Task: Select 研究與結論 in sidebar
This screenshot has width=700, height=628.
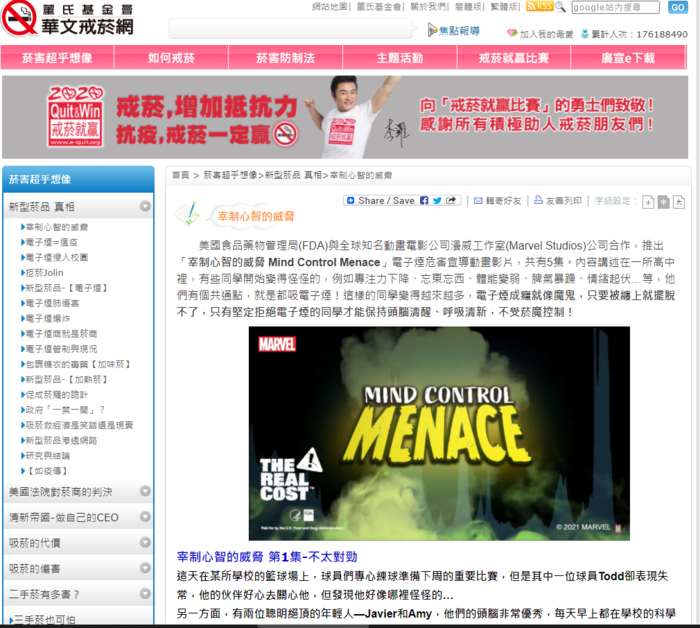Action: 48,456
